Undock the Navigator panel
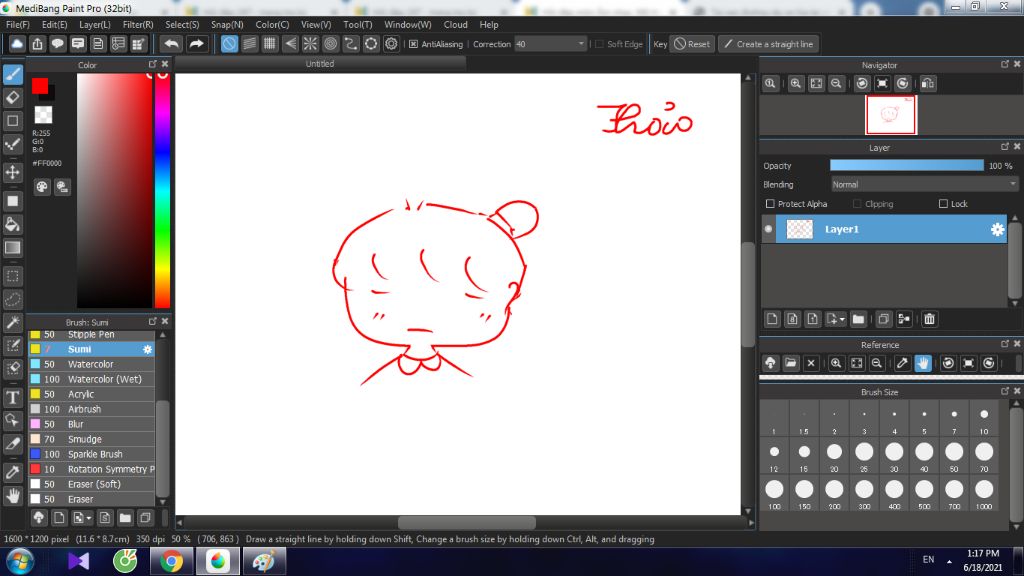Screen dimensions: 1024x576 (1004, 64)
